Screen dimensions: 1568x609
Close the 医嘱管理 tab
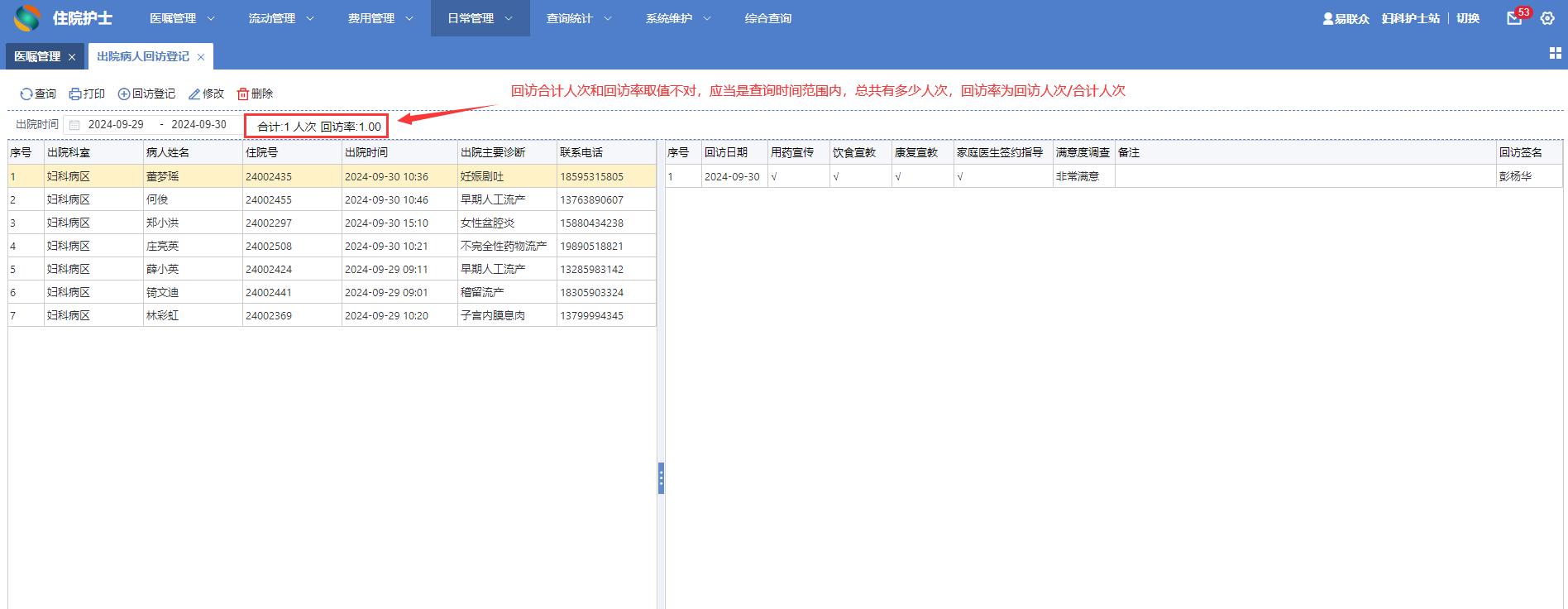(72, 57)
